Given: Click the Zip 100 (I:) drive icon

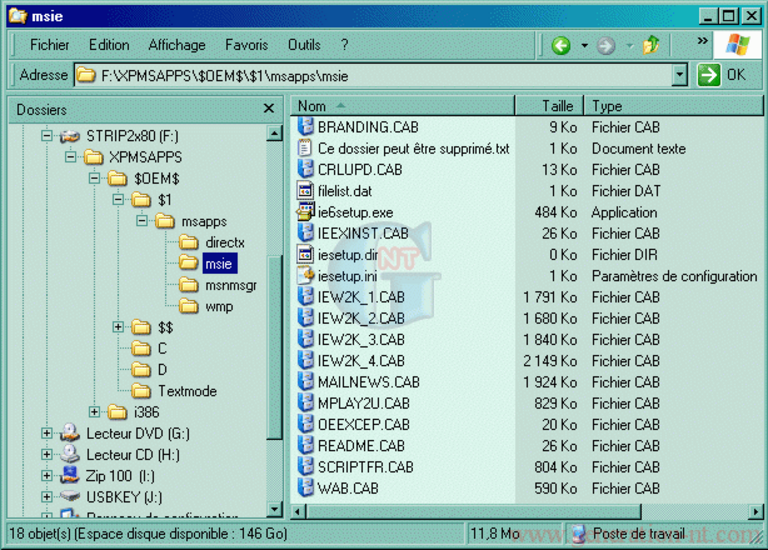Looking at the screenshot, I should point(70,475).
